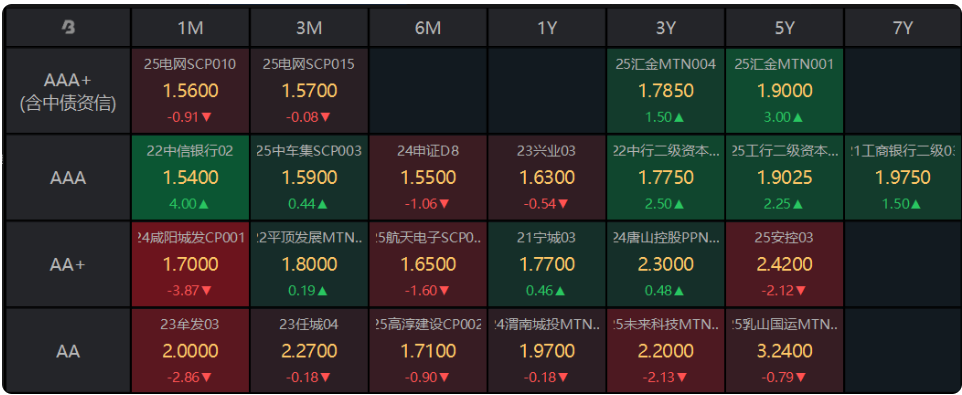The image size is (962, 395).
Task: Open the 24申证D8 bond cell
Action: coord(428,178)
